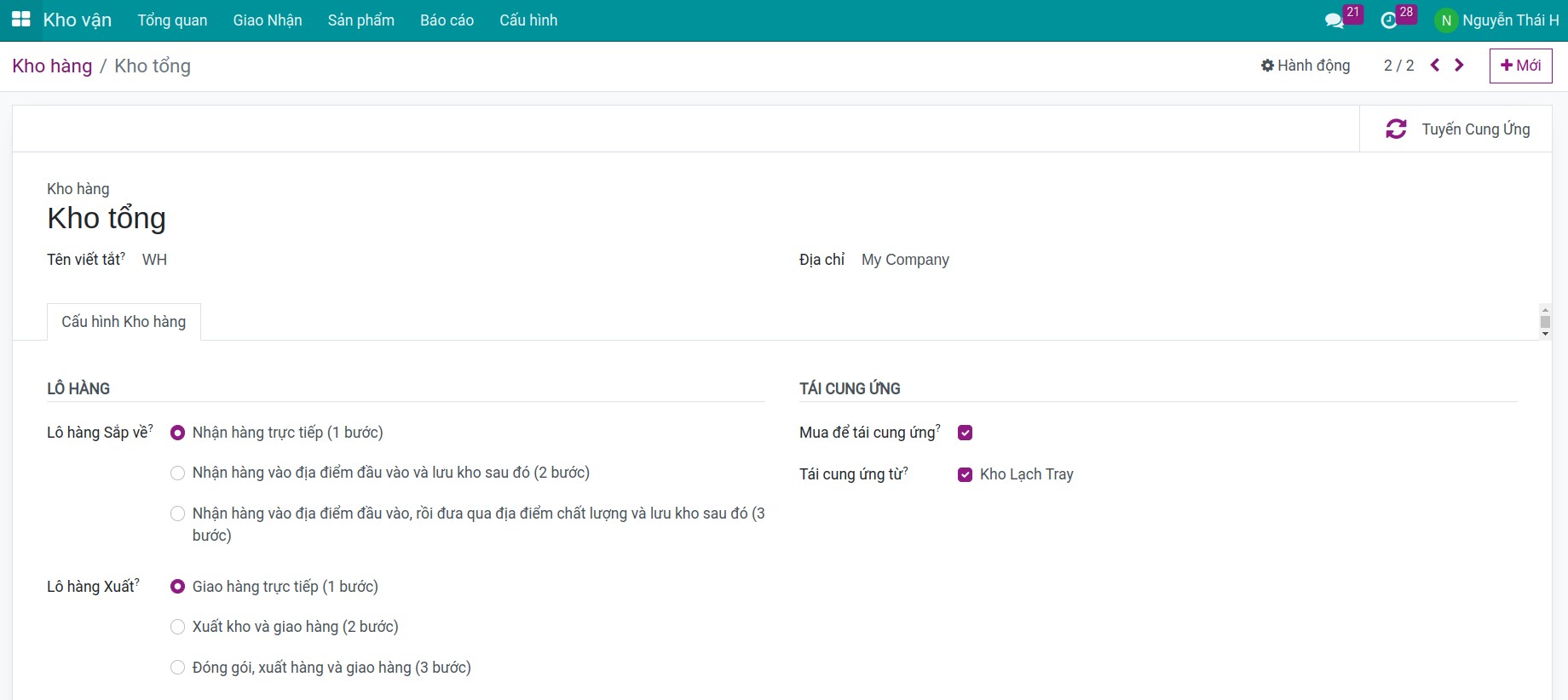Image resolution: width=1568 pixels, height=700 pixels.
Task: Go to next record with right arrow
Action: click(x=1459, y=66)
